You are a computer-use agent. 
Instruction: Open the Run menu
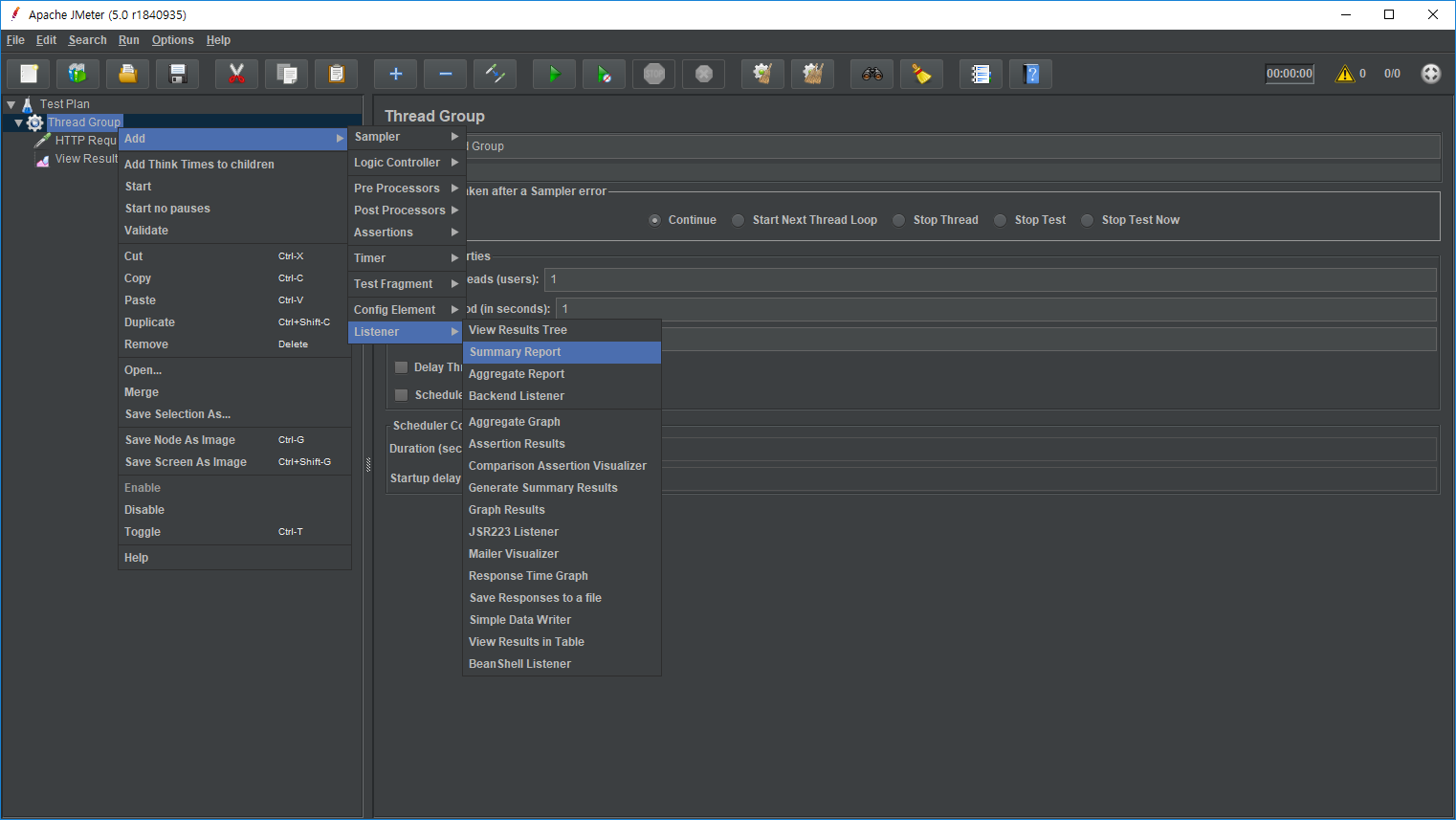129,40
